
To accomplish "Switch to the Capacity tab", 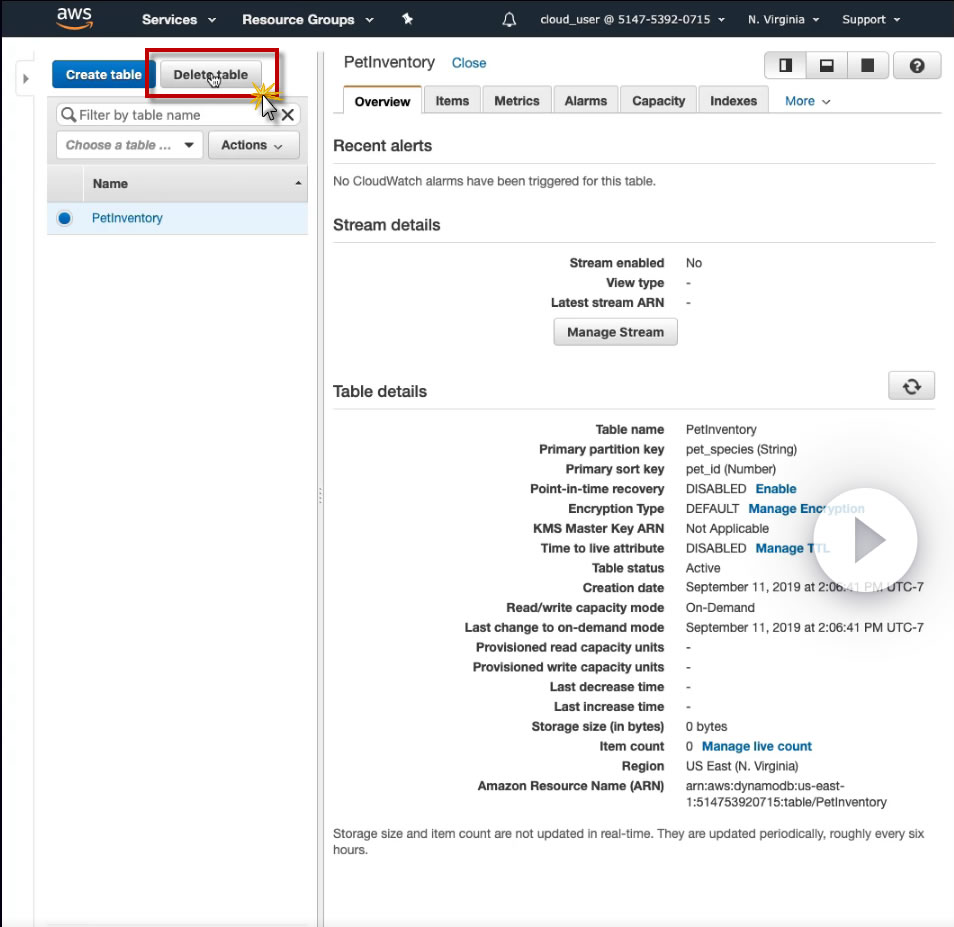I will (x=658, y=100).
